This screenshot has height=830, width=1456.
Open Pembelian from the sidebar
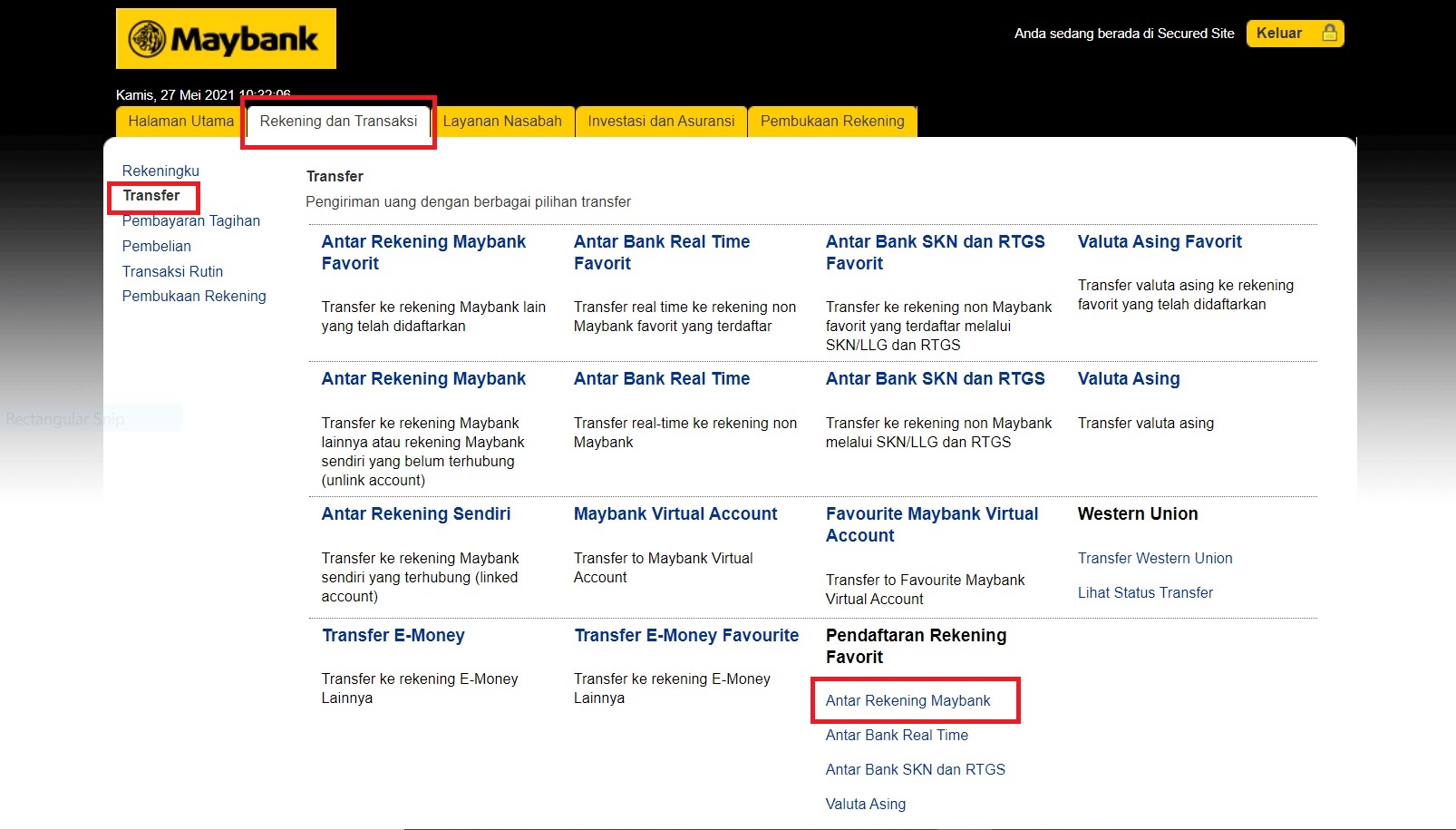tap(156, 246)
